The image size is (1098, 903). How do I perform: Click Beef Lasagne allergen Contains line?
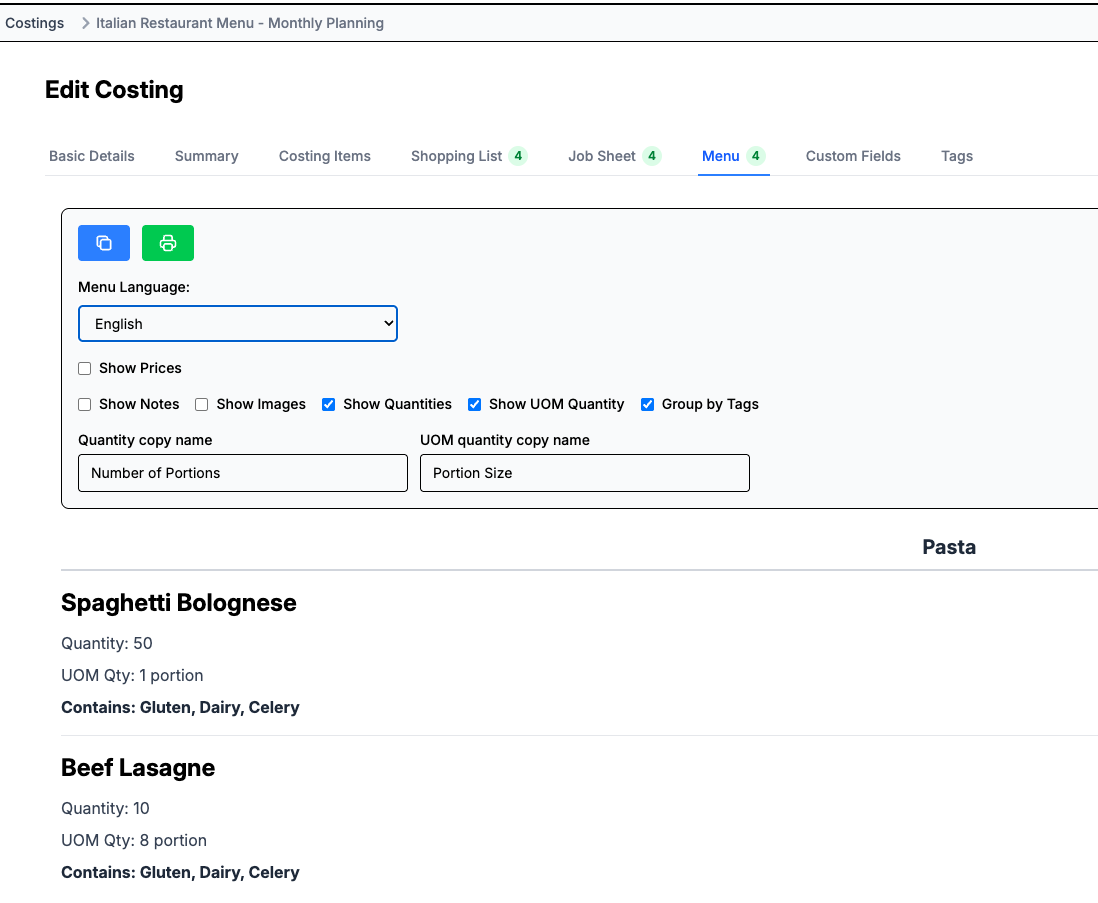tap(180, 873)
